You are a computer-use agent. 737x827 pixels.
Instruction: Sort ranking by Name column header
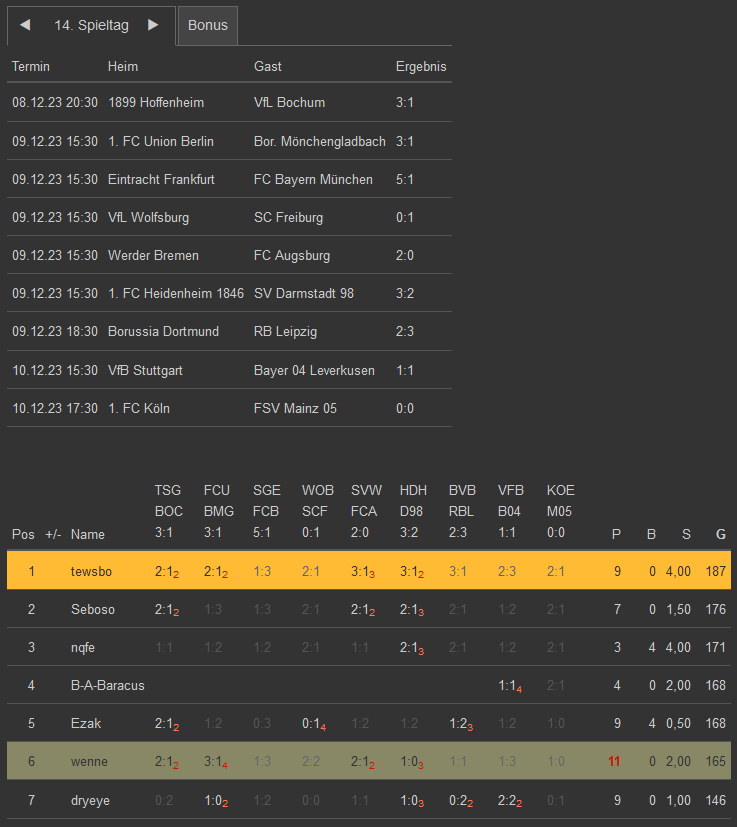88,534
